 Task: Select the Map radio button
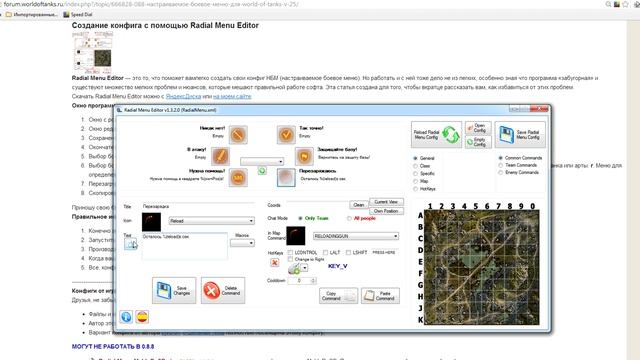(x=416, y=181)
